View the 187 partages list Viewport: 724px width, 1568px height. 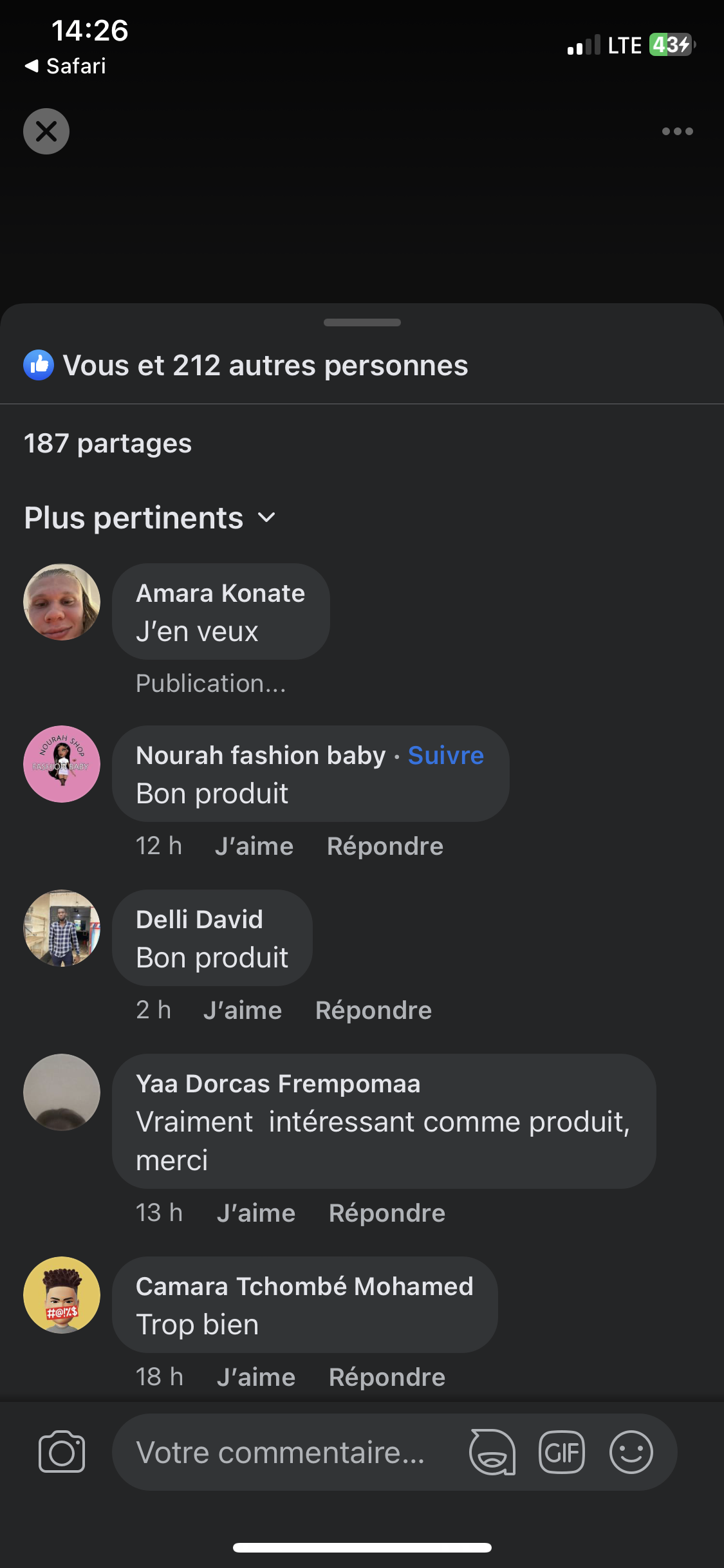(108, 443)
